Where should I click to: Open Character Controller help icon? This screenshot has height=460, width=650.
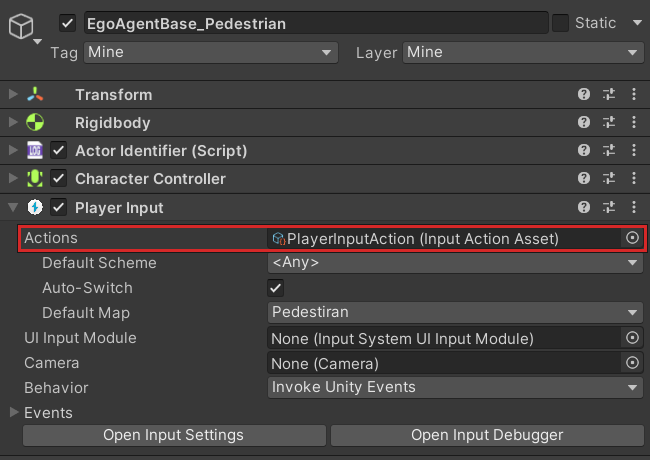pos(584,178)
